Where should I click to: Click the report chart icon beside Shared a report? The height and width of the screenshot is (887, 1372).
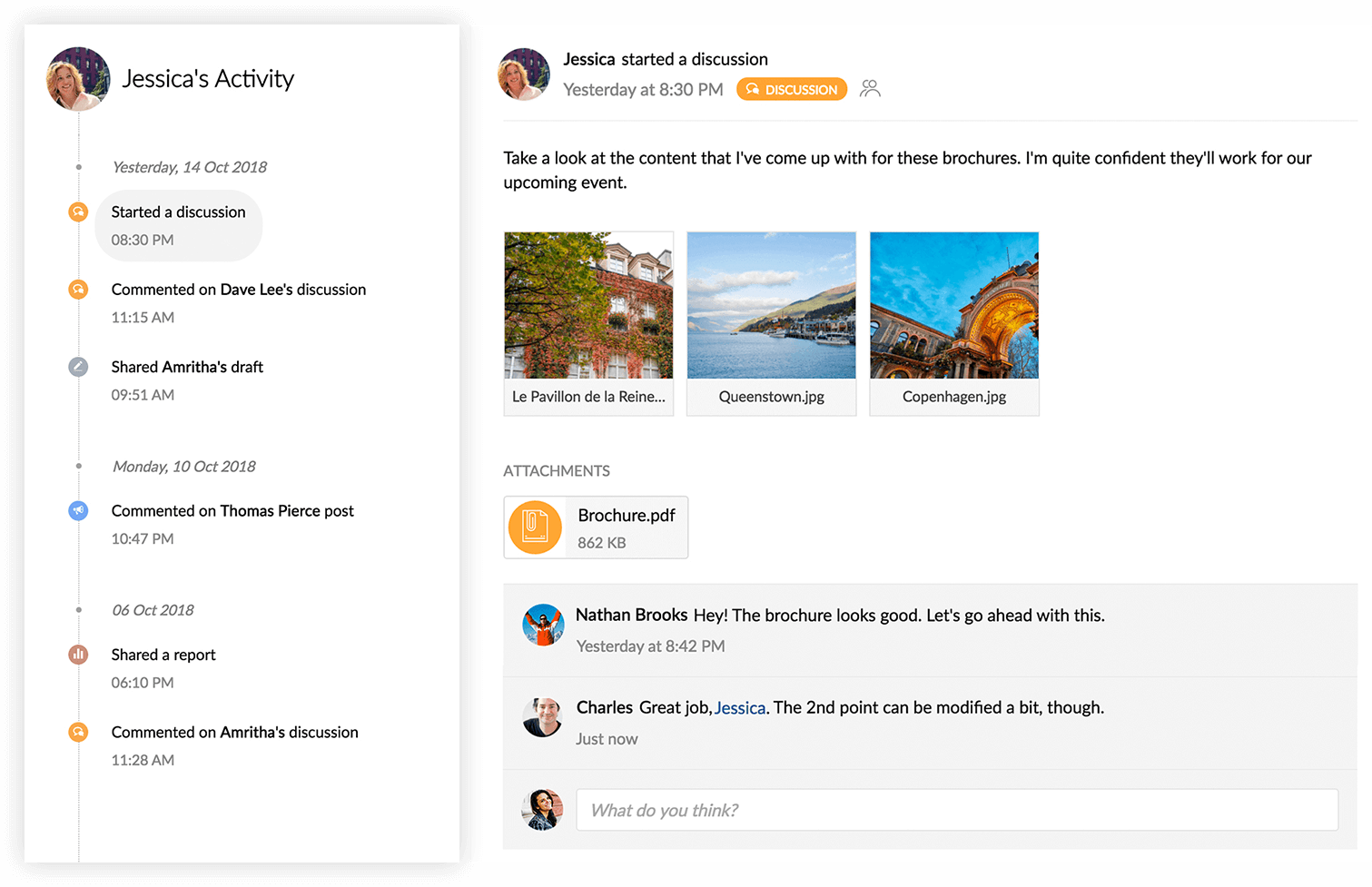click(x=79, y=654)
